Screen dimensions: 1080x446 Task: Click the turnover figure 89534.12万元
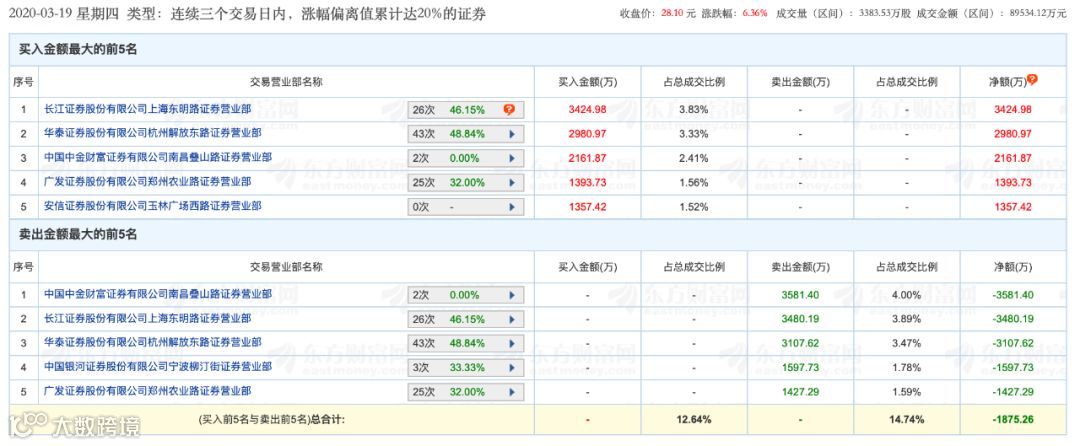(1037, 13)
